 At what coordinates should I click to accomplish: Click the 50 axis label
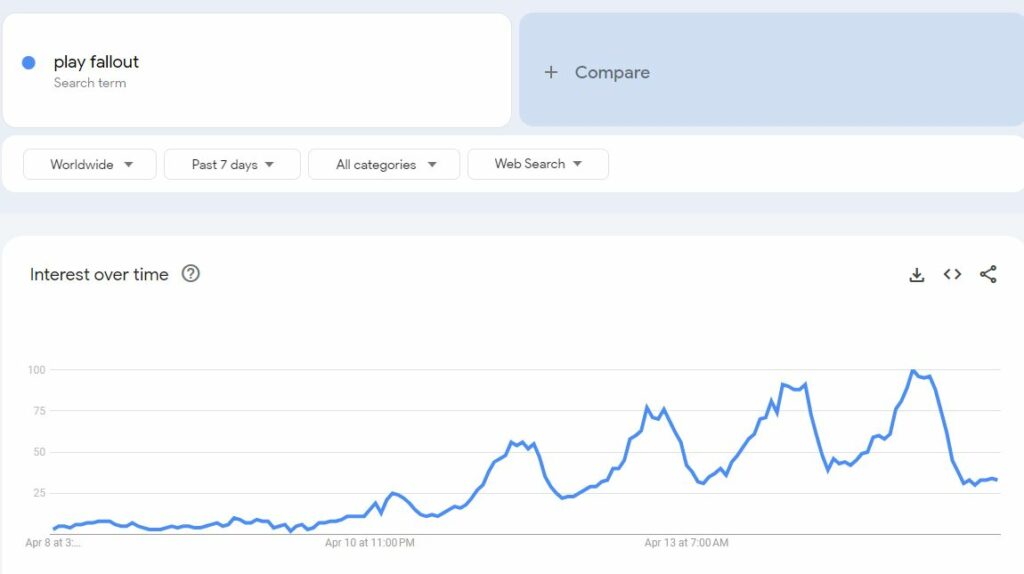tap(39, 452)
